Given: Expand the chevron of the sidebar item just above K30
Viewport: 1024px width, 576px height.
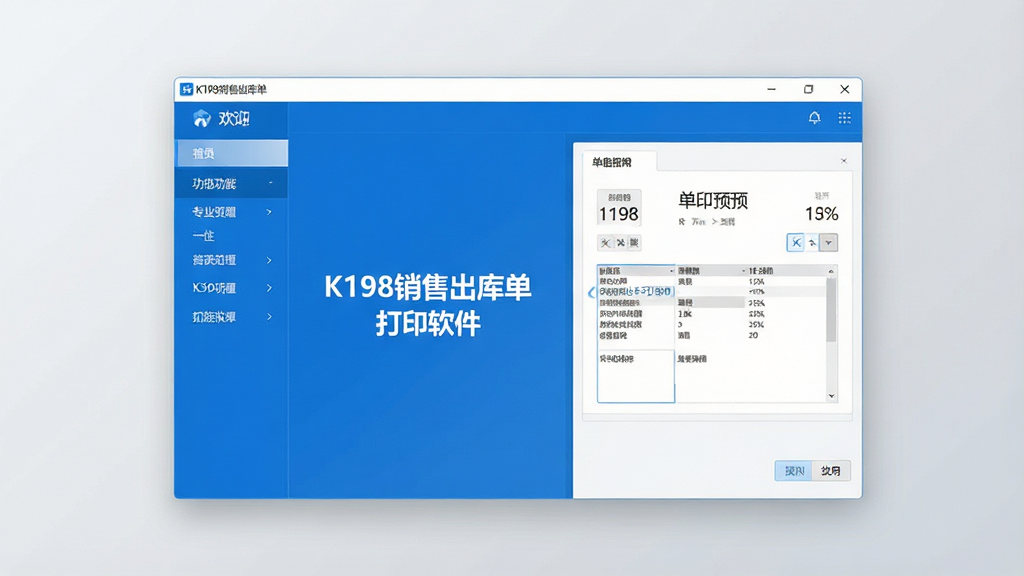Looking at the screenshot, I should click(269, 261).
